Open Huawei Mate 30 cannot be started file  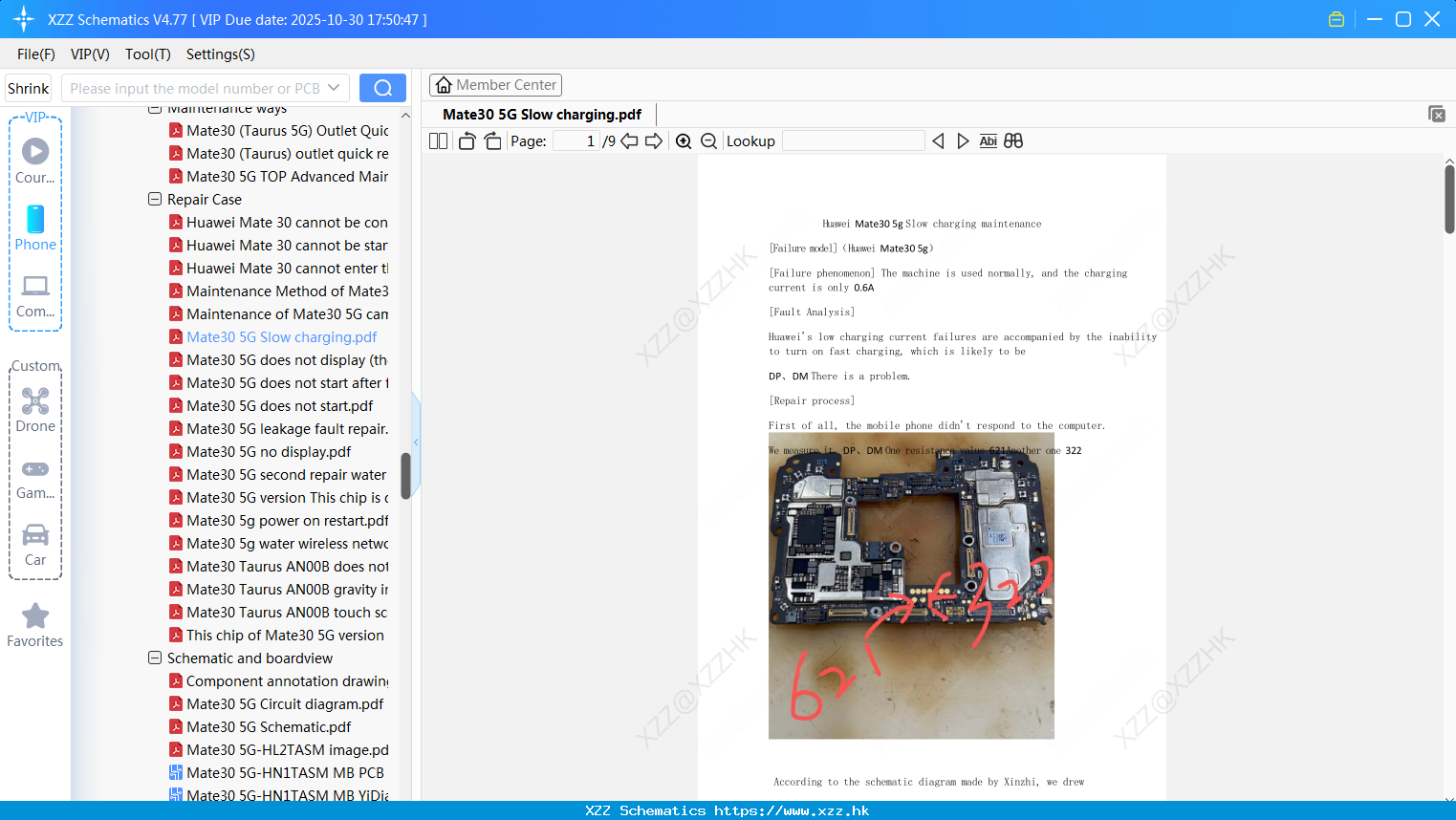point(278,246)
